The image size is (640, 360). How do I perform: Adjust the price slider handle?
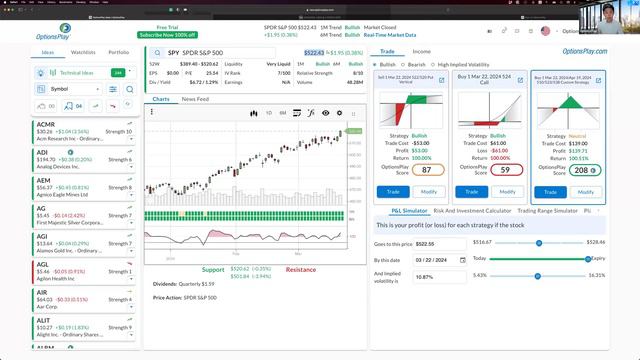539,243
